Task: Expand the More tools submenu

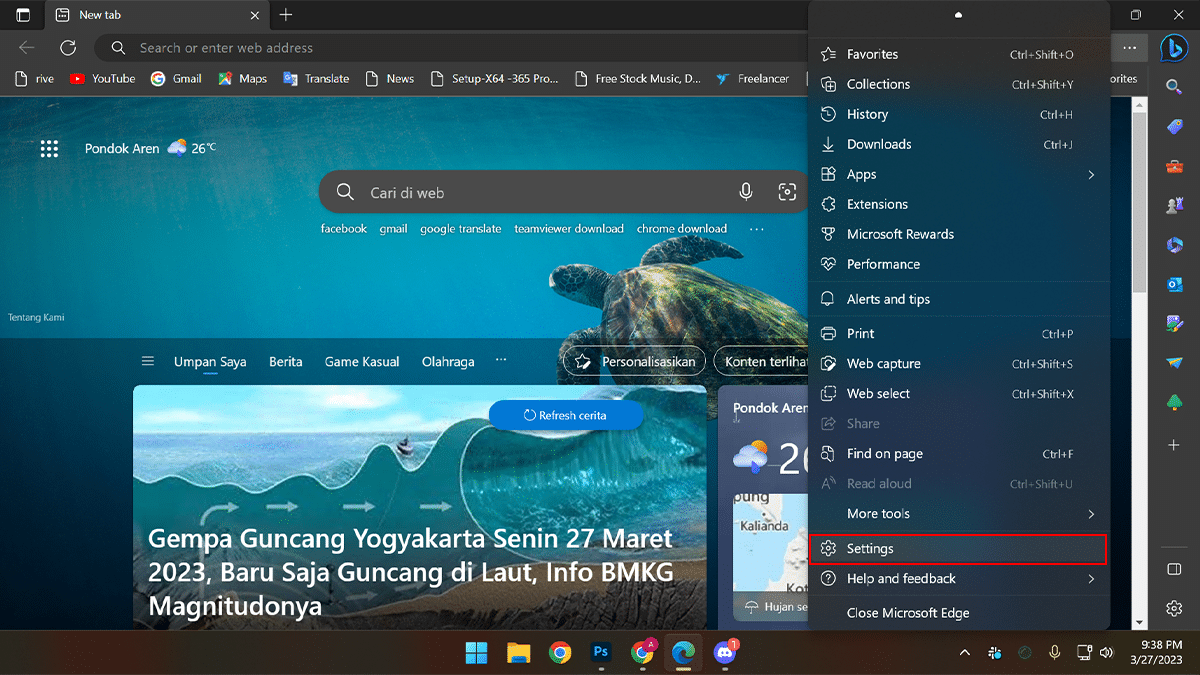Action: point(1091,514)
